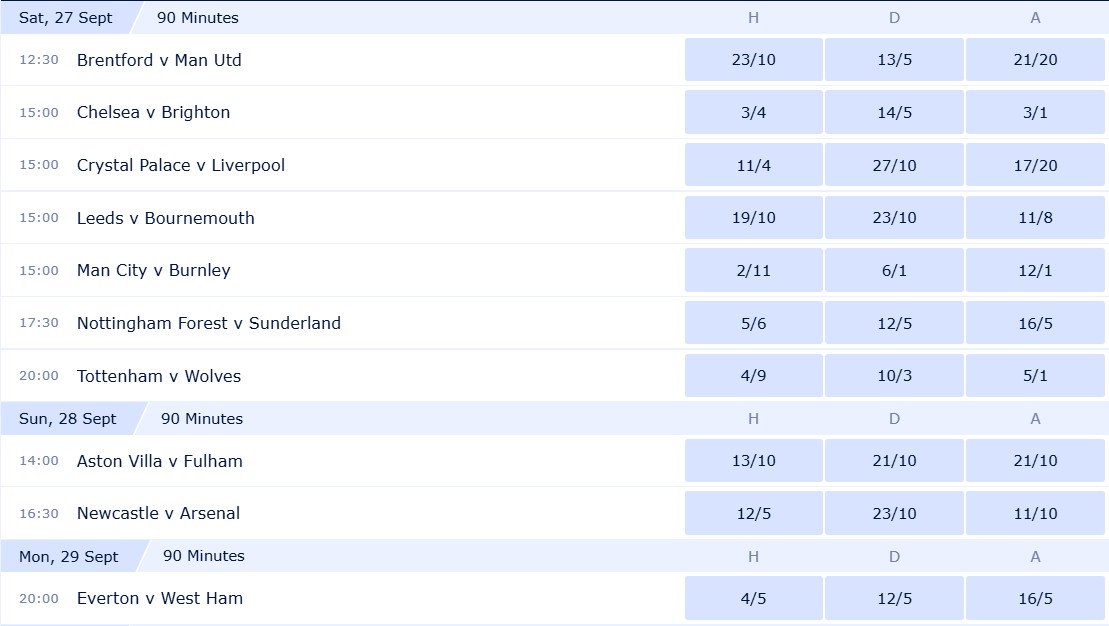Select the Man City v Burnley draw 6/1
The image size is (1109, 626).
point(894,270)
